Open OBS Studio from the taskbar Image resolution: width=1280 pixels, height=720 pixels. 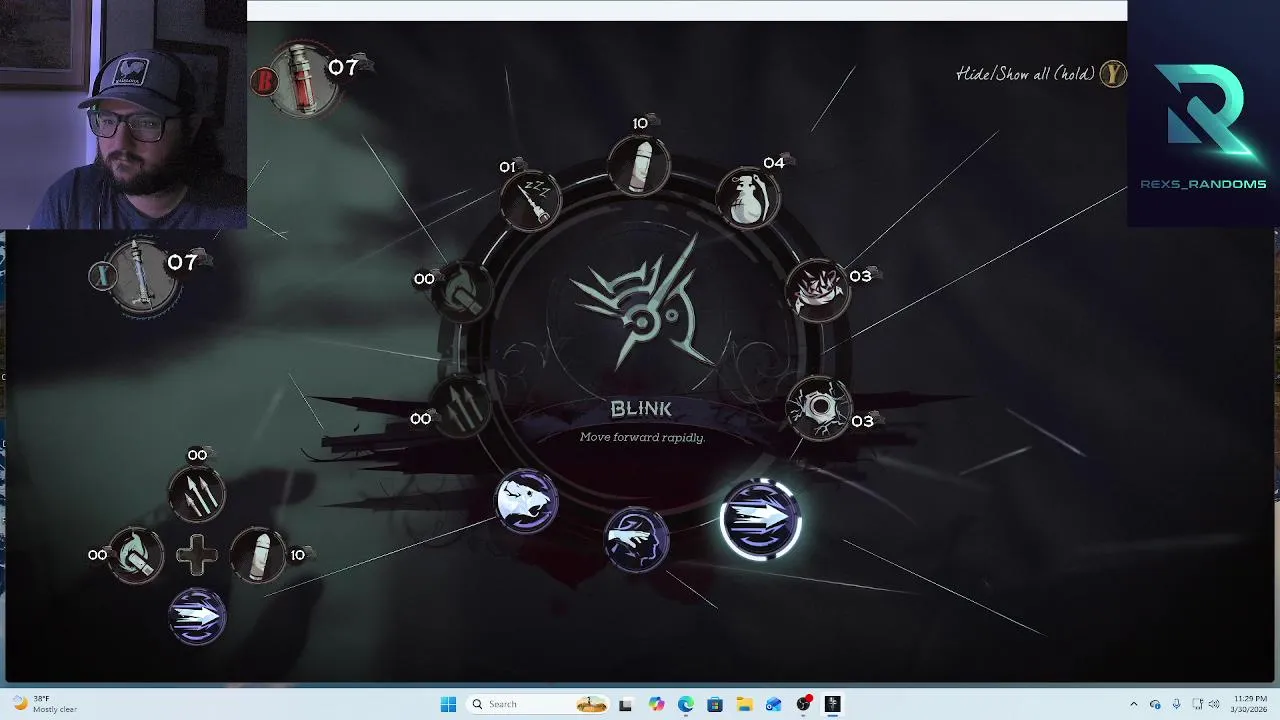point(803,704)
